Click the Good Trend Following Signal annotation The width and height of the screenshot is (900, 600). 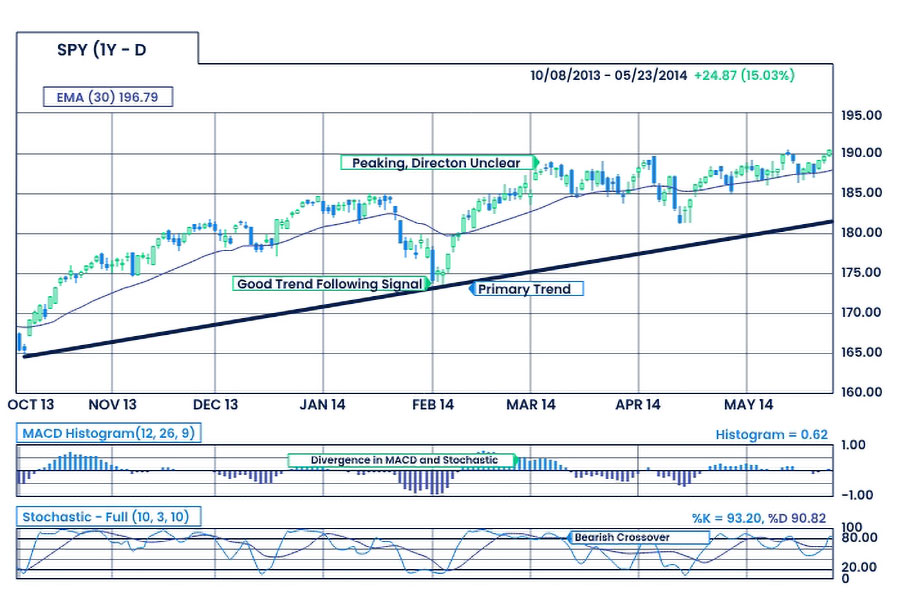click(x=331, y=284)
